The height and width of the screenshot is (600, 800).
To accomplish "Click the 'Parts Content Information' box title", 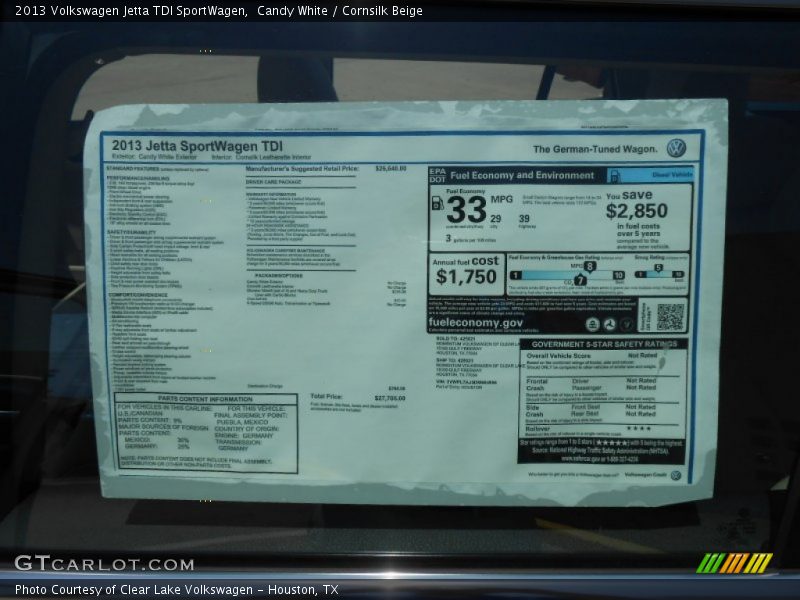I will tap(205, 398).
